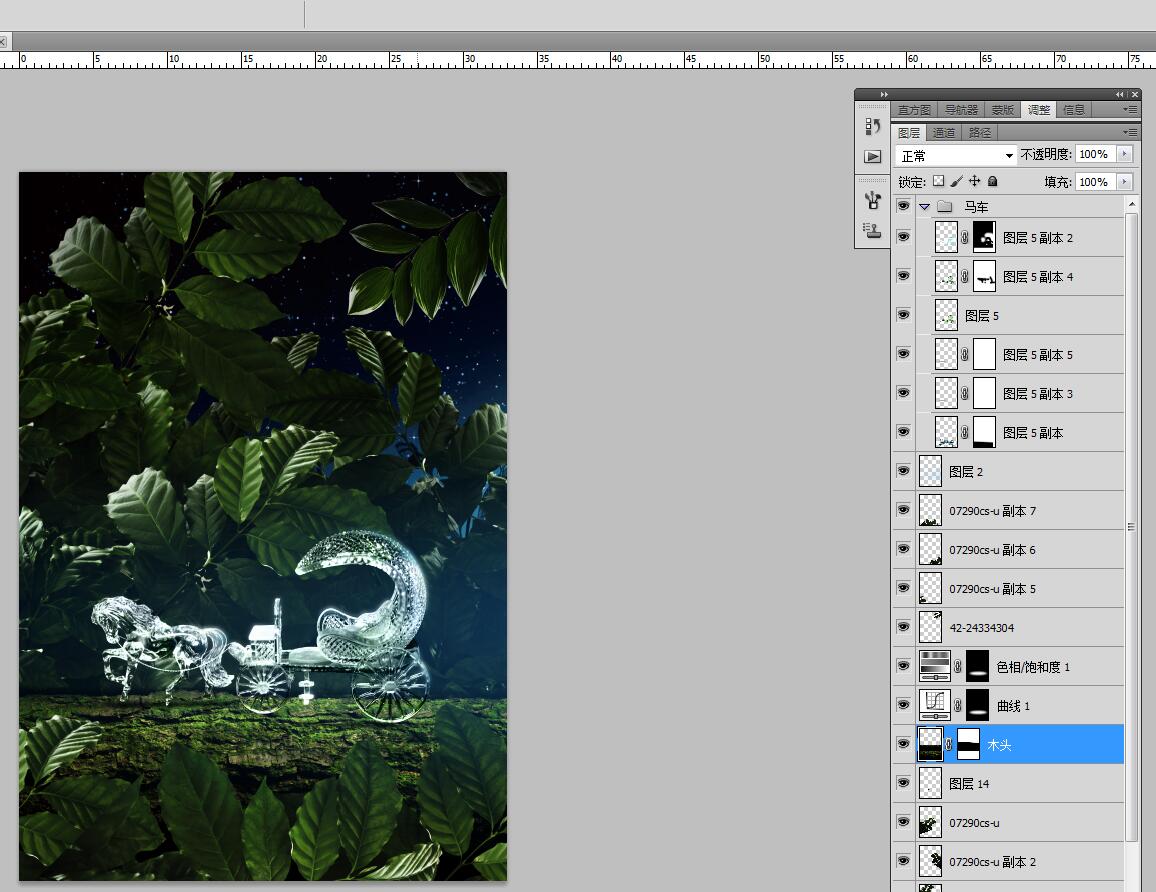Collapse panels to icons with double arrow
Image resolution: width=1156 pixels, height=892 pixels.
[x=1120, y=94]
